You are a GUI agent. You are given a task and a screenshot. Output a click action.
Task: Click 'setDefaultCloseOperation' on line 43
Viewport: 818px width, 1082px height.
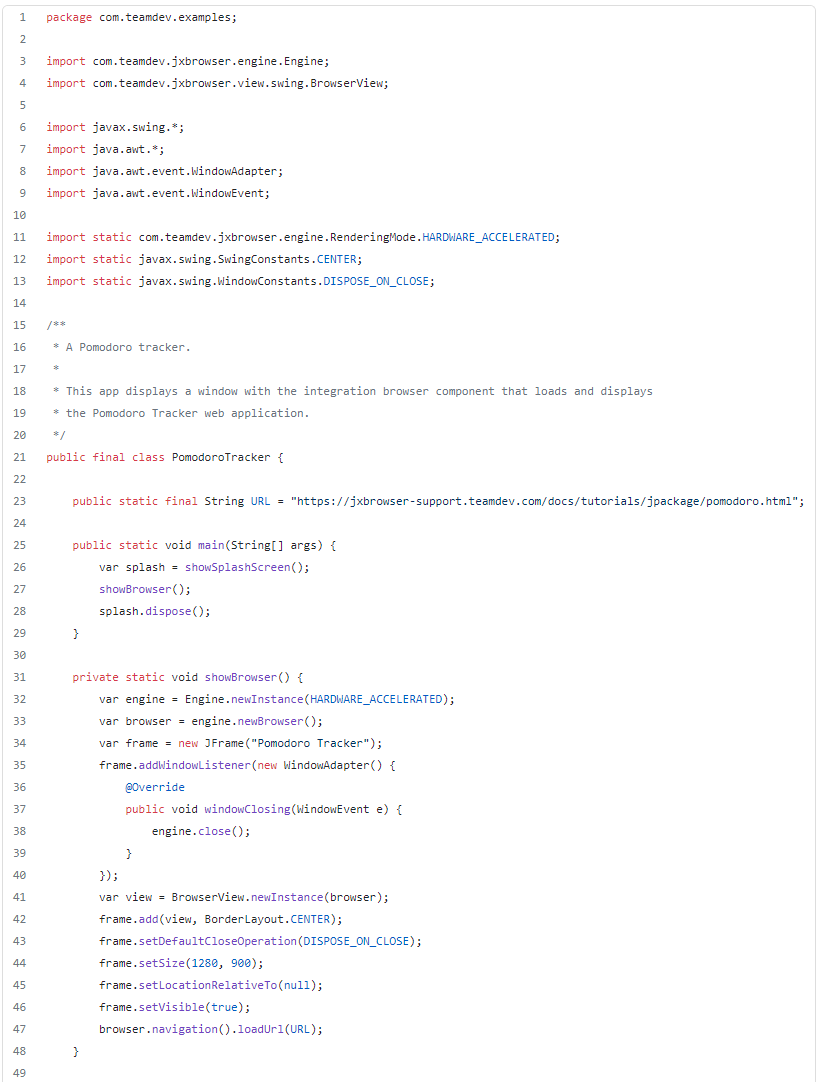(217, 942)
